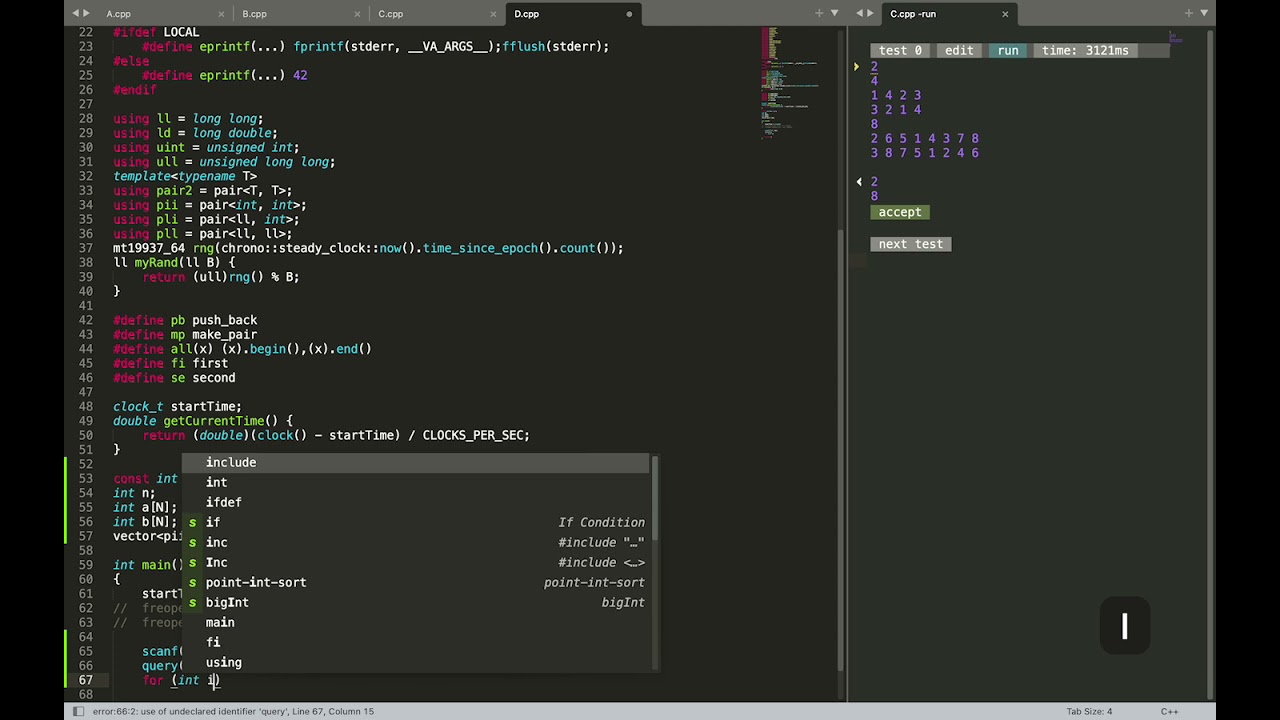Choose 'Inc' #include <…> snippet
Image resolution: width=1280 pixels, height=720 pixels.
pos(417,562)
